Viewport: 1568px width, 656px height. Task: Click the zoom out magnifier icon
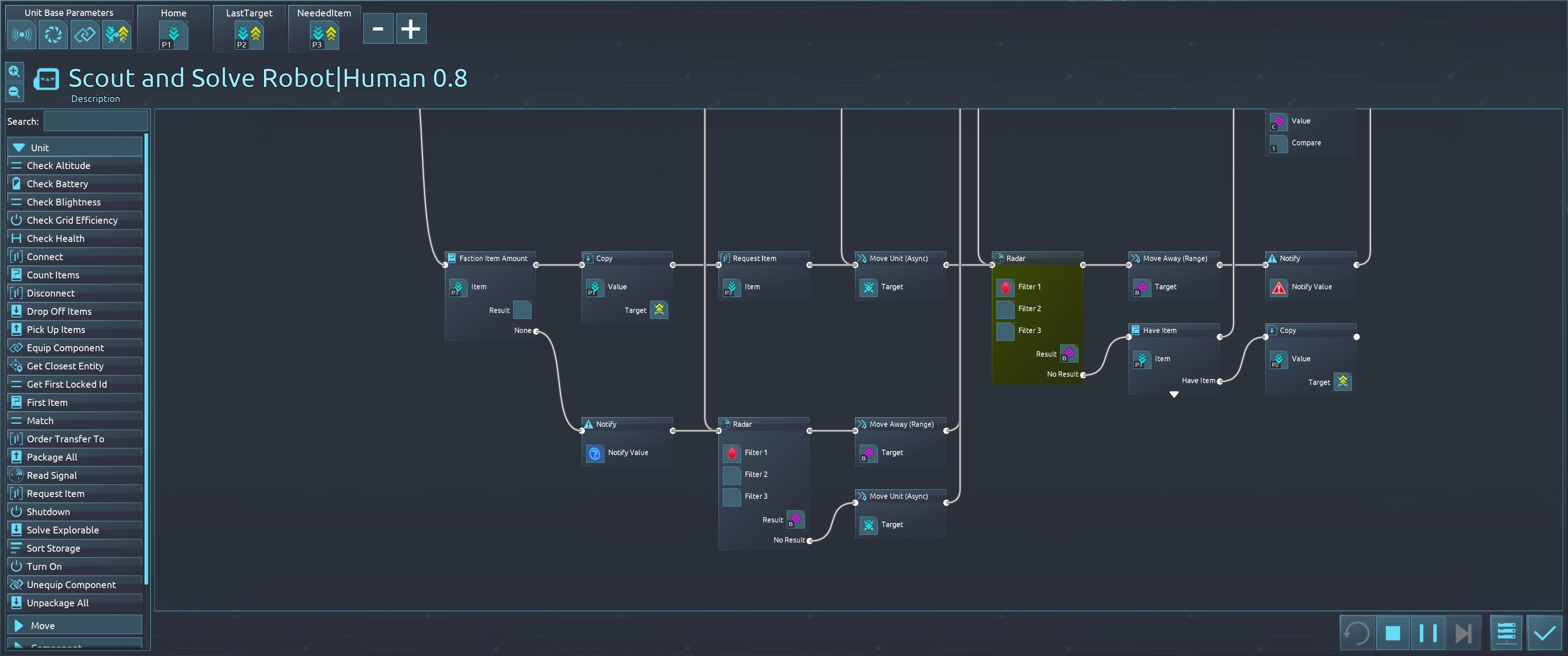pyautogui.click(x=14, y=92)
